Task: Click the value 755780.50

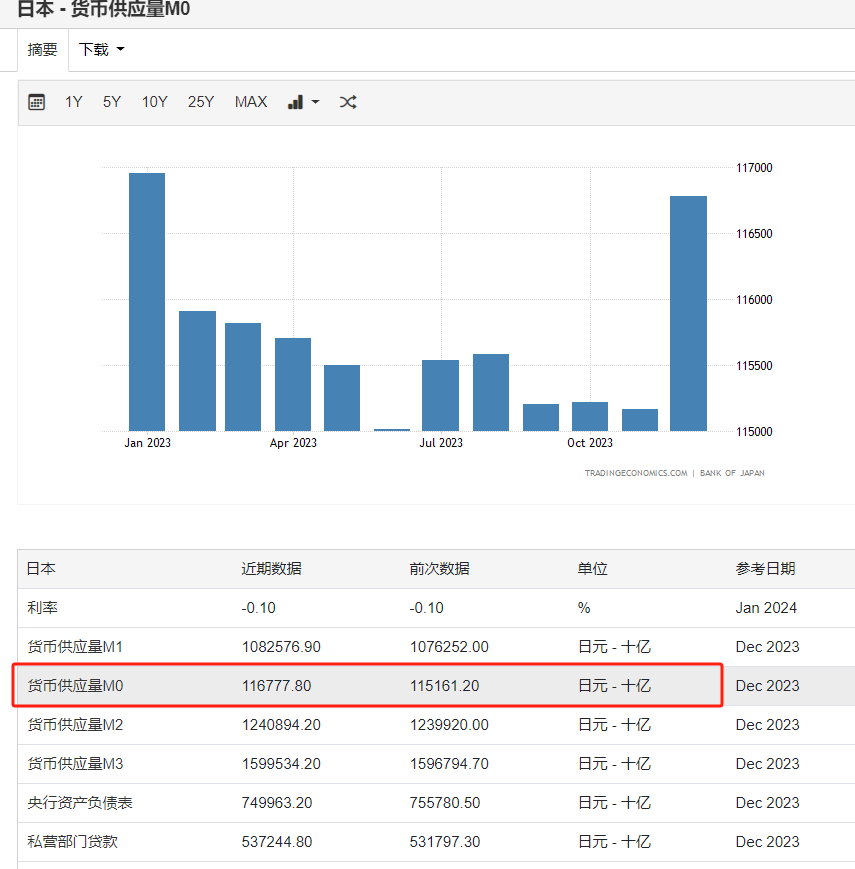Action: (x=445, y=803)
